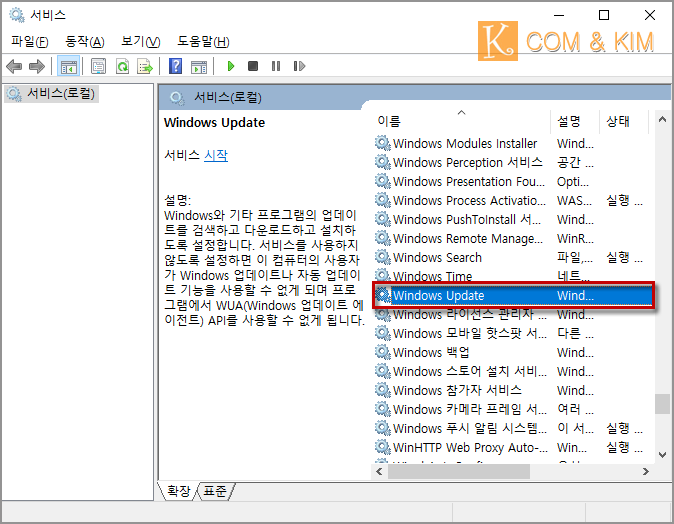Open the Properties toolbar icon
The image size is (674, 524).
point(98,66)
